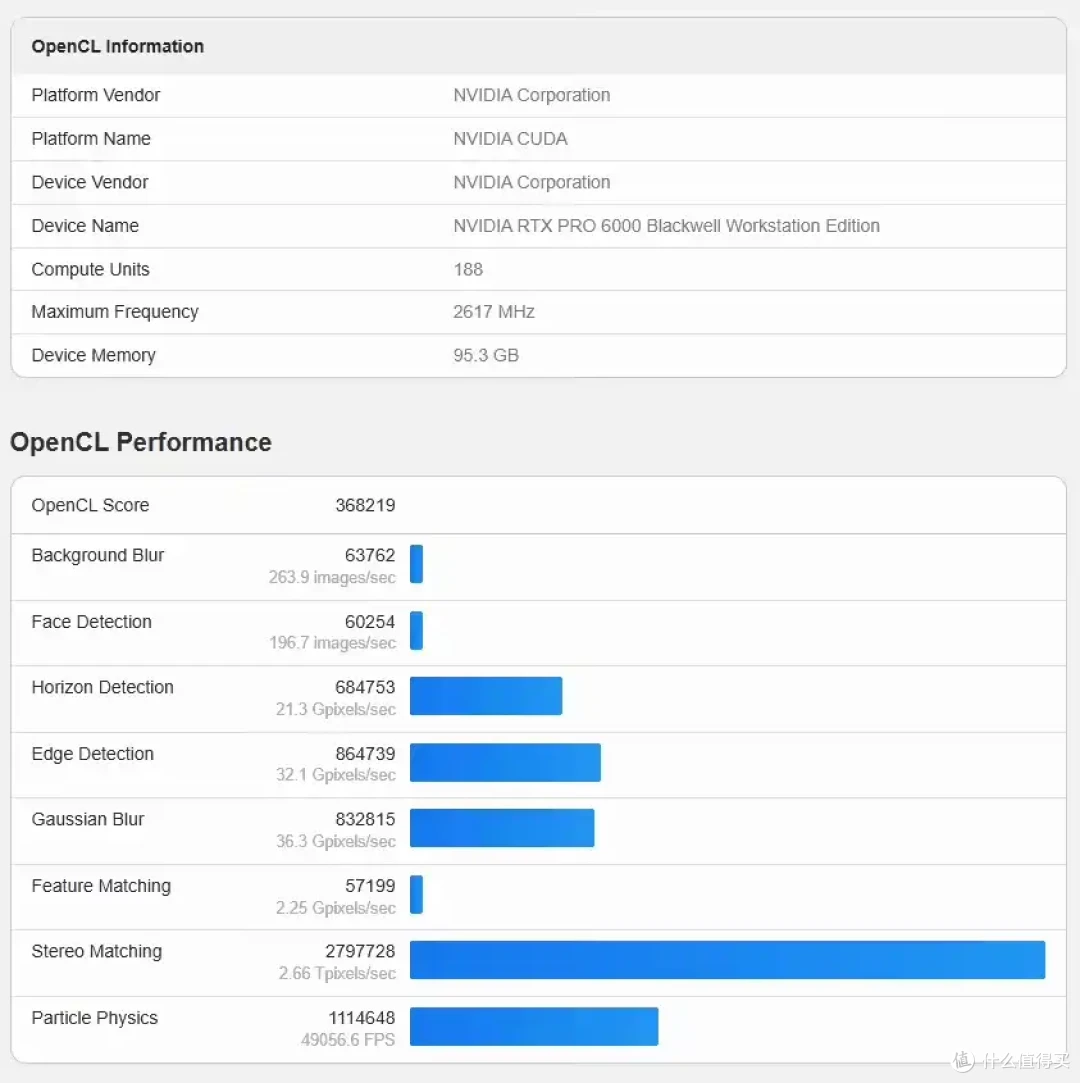1080x1083 pixels.
Task: Click the small Background Blur bar
Action: point(416,564)
